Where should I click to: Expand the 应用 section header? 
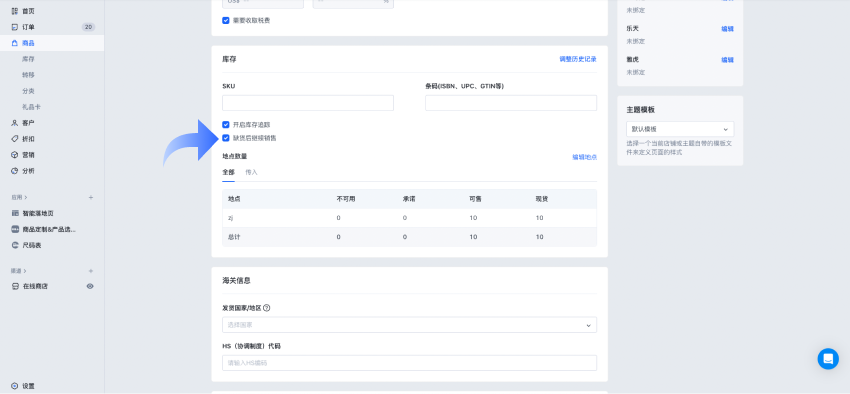click(x=20, y=197)
